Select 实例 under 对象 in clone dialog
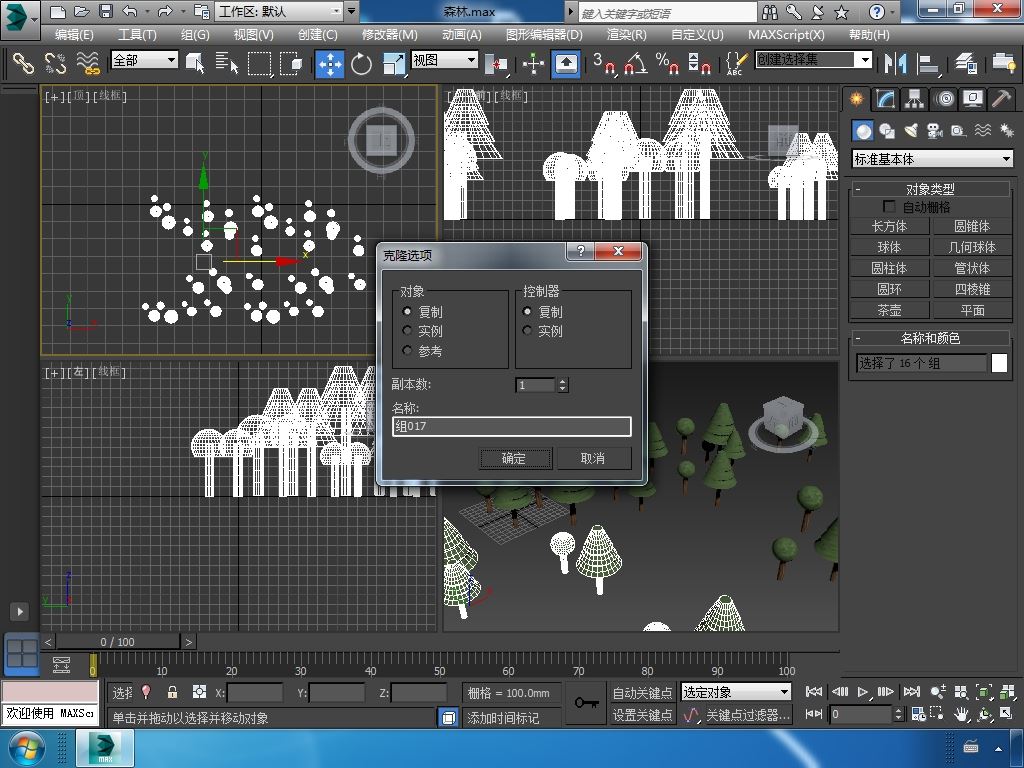The image size is (1024, 768). tap(408, 331)
